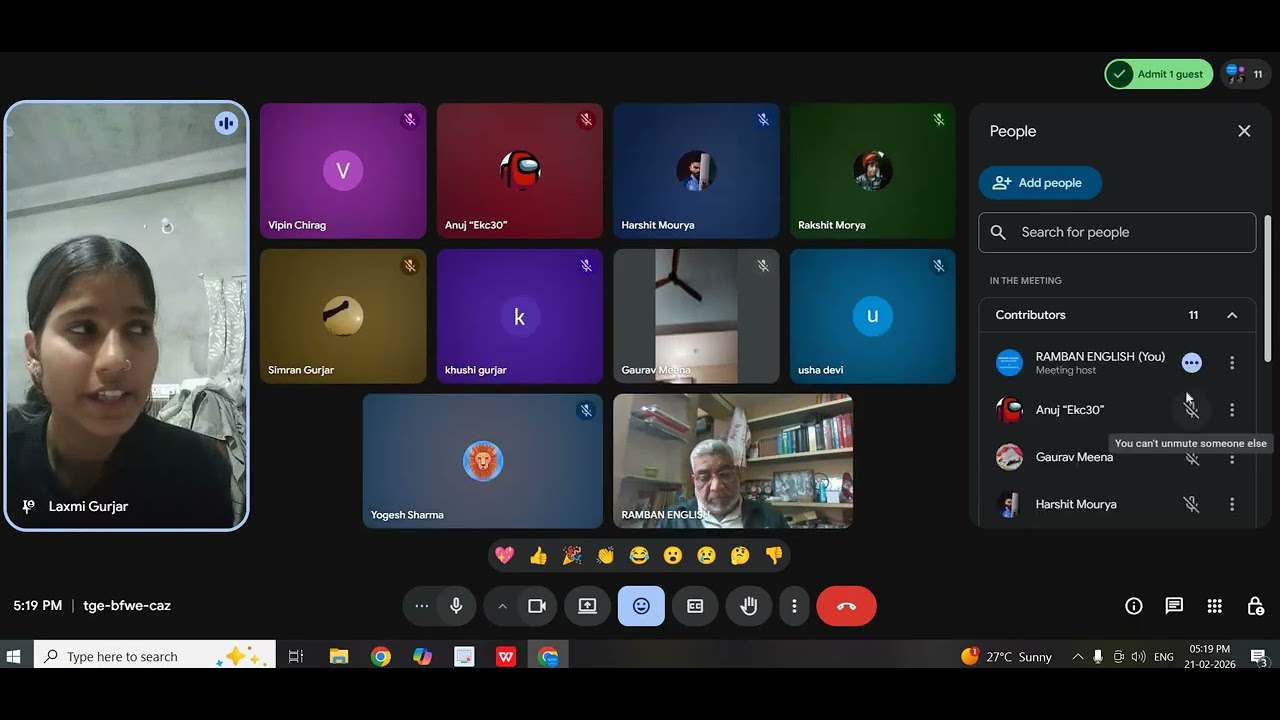Open Task View on the taskbar
This screenshot has width=1280, height=720.
[296, 657]
